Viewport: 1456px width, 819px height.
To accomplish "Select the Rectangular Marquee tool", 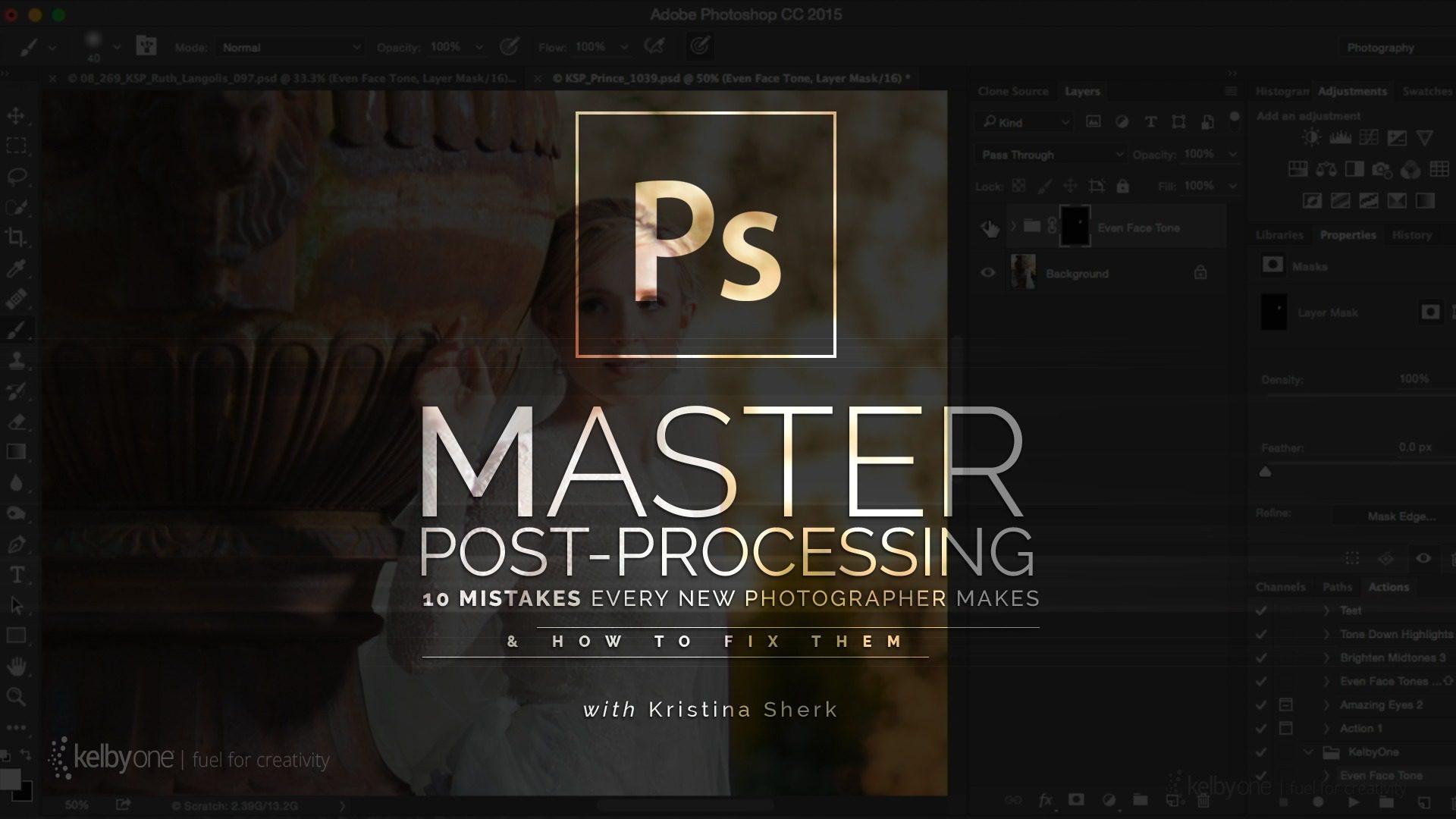I will 16,146.
